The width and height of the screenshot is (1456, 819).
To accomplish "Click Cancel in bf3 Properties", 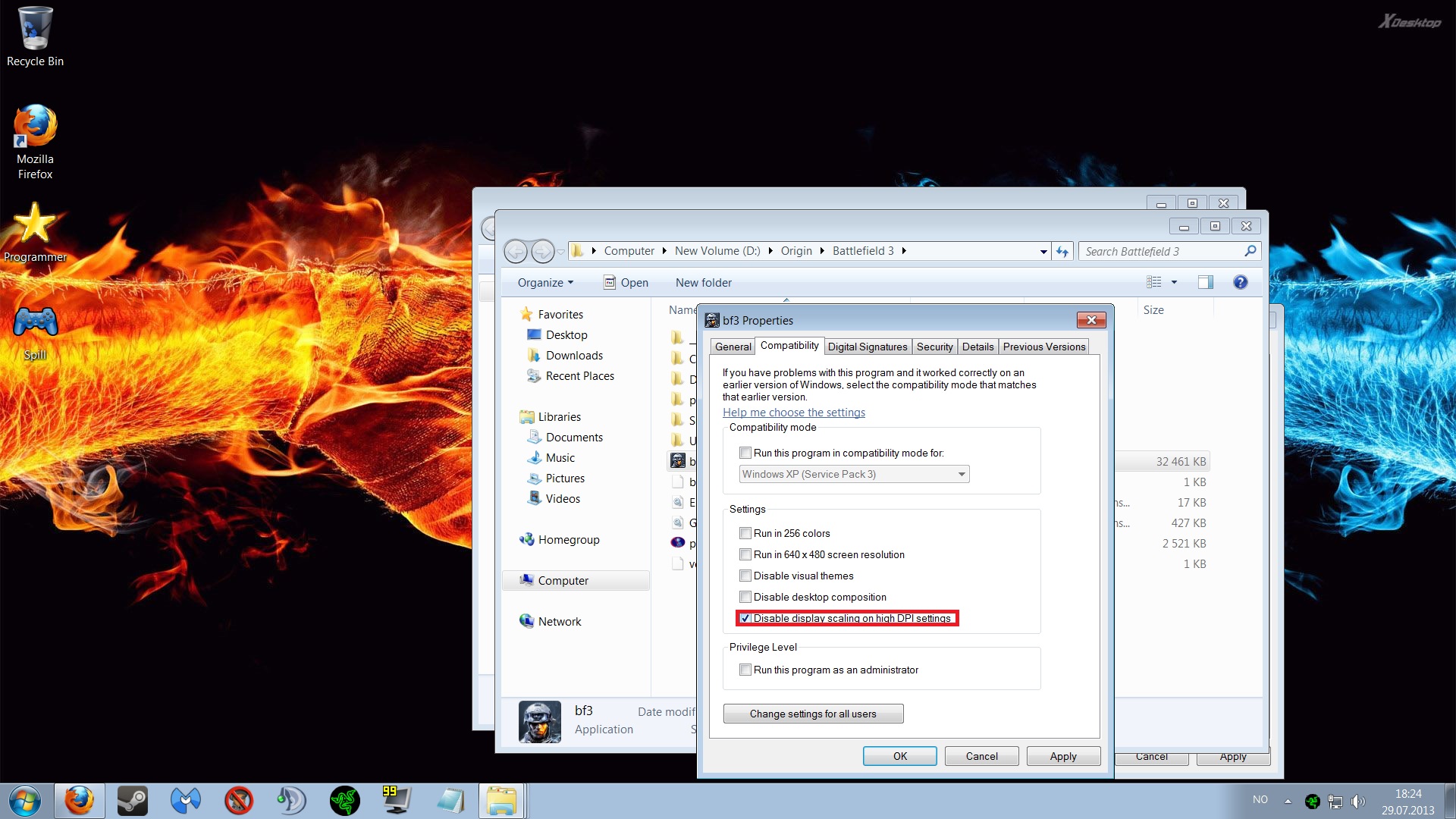I will pos(981,756).
